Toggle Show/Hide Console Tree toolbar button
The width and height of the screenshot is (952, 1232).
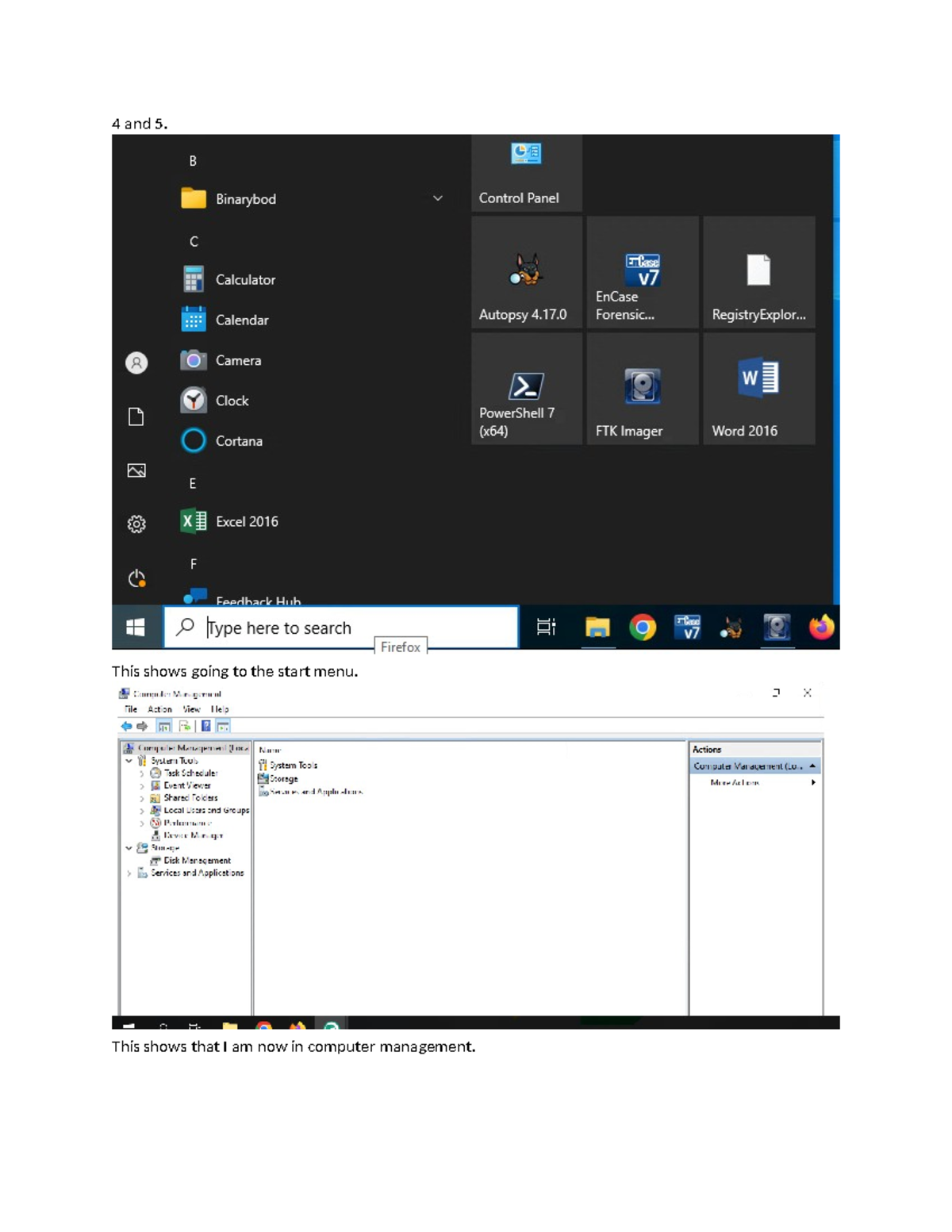click(x=164, y=726)
